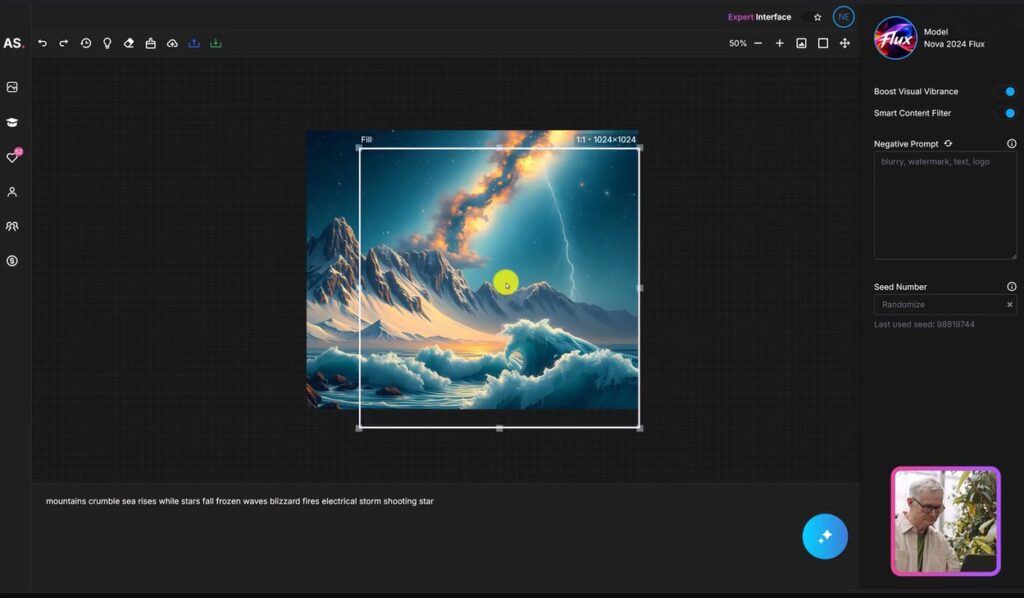Image resolution: width=1024 pixels, height=598 pixels.
Task: Open the favorites heart icon with notification badge
Action: pos(12,156)
